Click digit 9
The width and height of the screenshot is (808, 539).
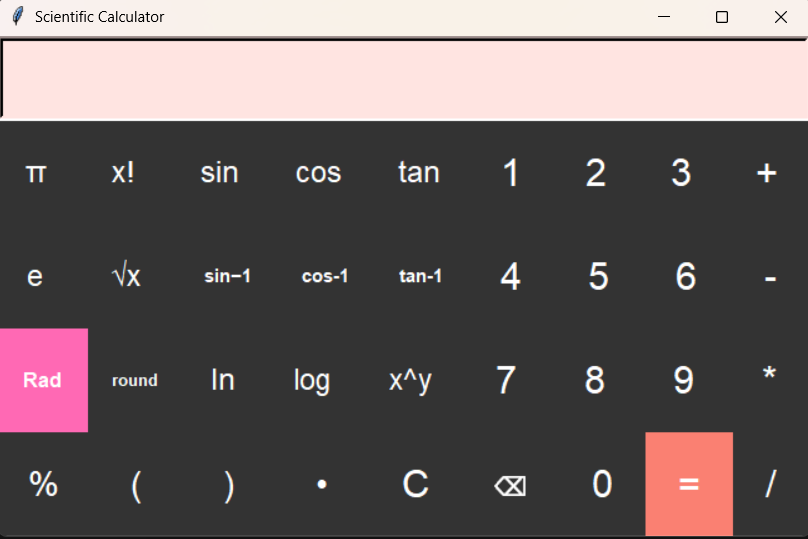[x=684, y=380]
